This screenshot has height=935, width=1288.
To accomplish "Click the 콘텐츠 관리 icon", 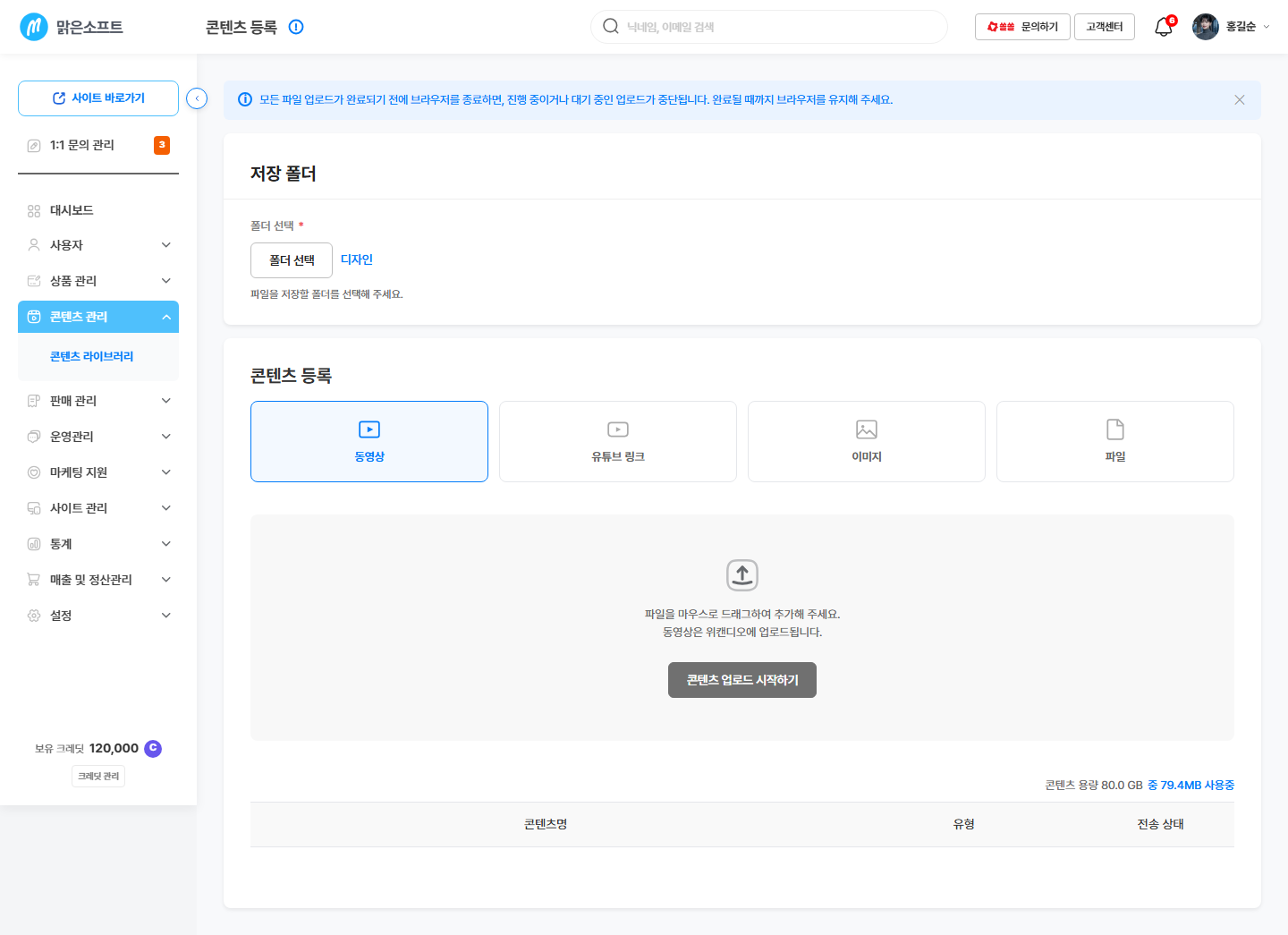I will [x=34, y=317].
